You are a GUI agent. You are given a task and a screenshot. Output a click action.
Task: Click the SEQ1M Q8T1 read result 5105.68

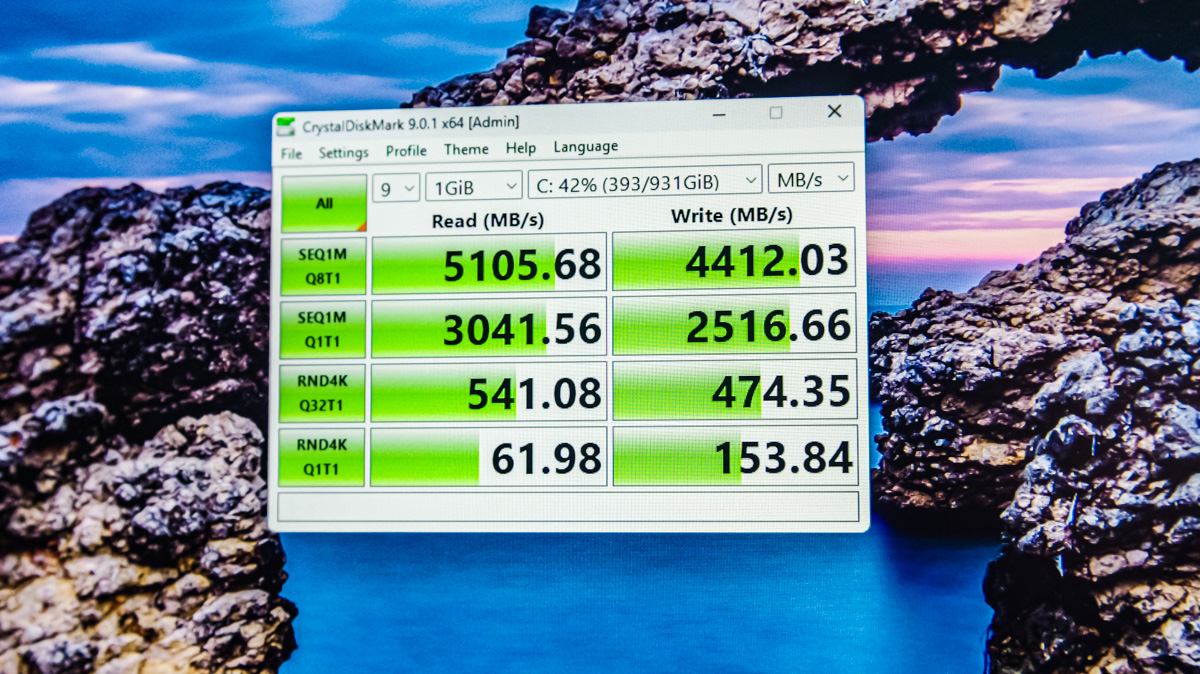coord(489,265)
